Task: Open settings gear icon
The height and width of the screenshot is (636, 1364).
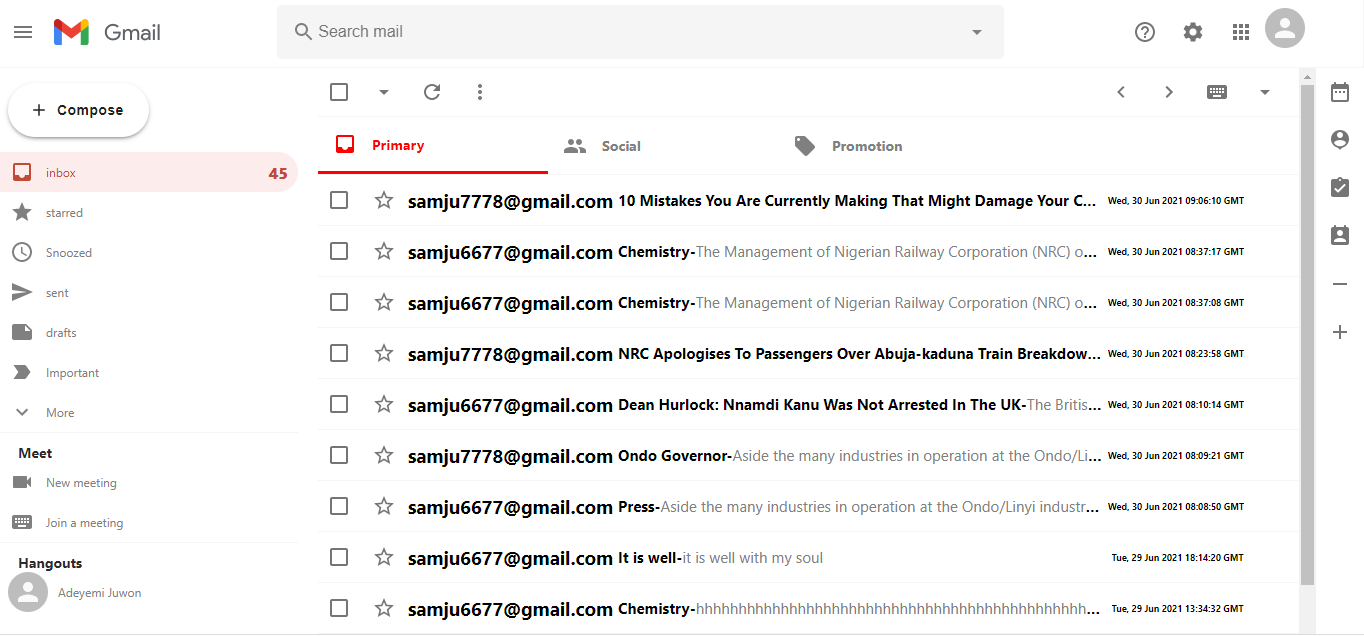Action: pos(1193,32)
